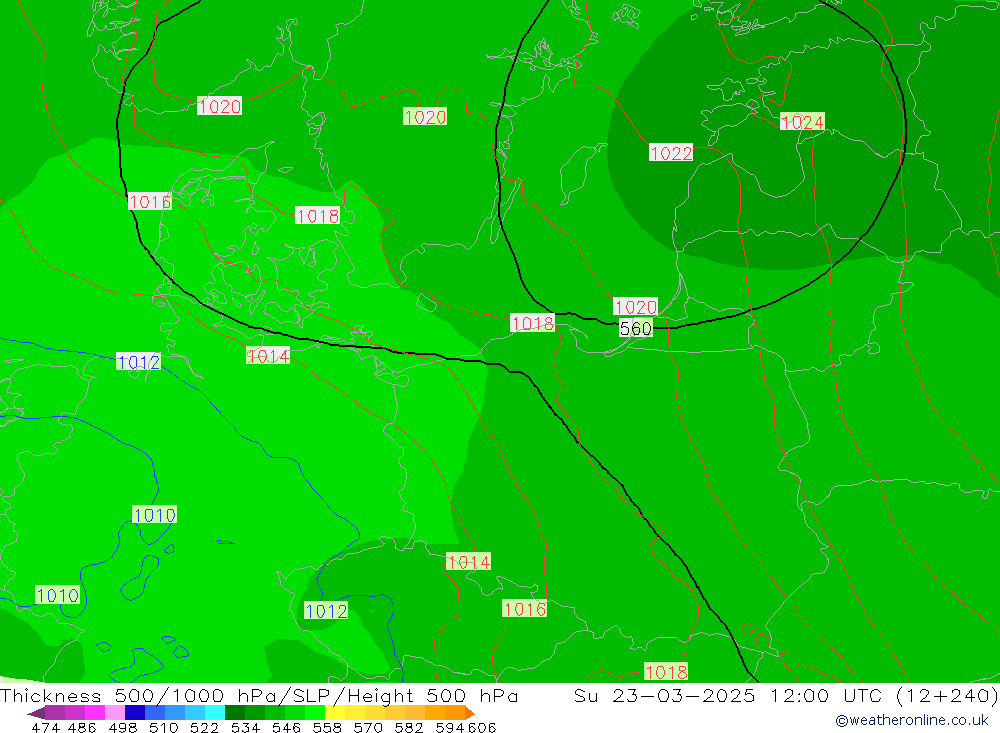This screenshot has width=1000, height=733.
Task: Click the 582 legend value
Action: 409,728
